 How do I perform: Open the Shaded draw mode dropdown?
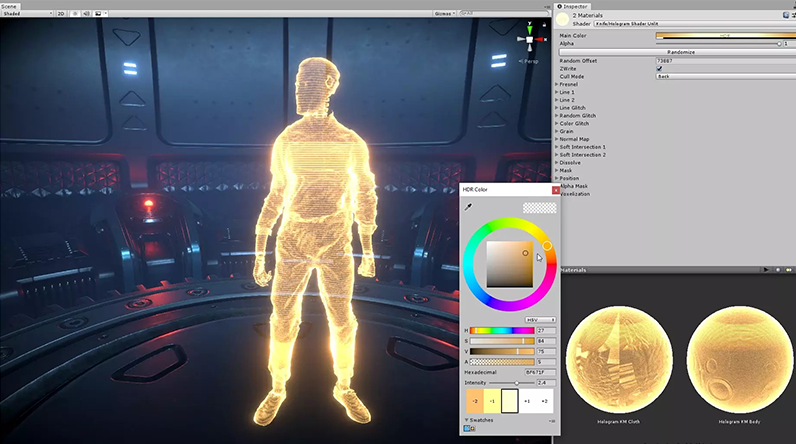(x=27, y=14)
